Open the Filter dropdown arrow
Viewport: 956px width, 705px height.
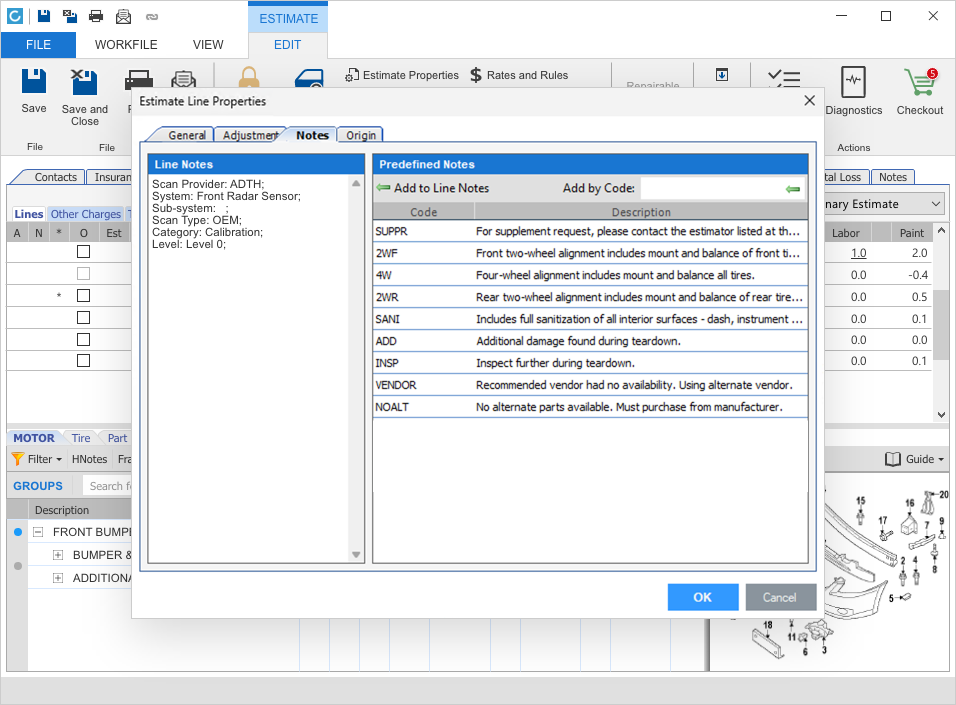[x=59, y=459]
